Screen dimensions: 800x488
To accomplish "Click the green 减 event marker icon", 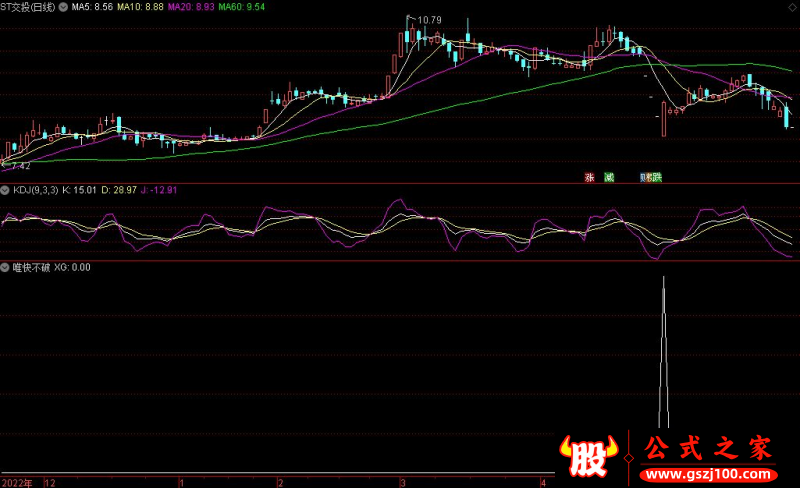I will click(x=608, y=178).
